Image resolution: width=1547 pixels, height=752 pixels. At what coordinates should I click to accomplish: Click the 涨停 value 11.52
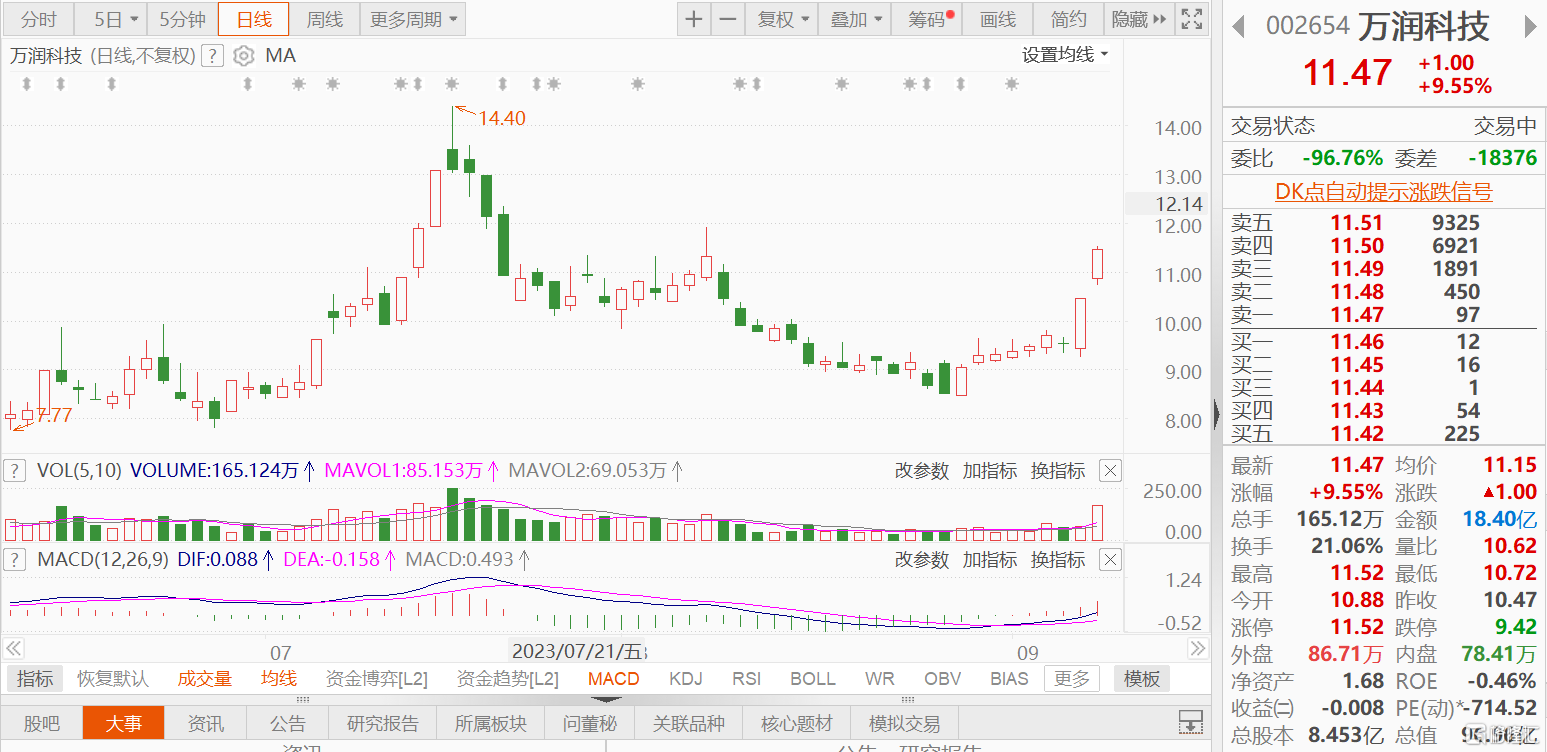(x=1357, y=627)
